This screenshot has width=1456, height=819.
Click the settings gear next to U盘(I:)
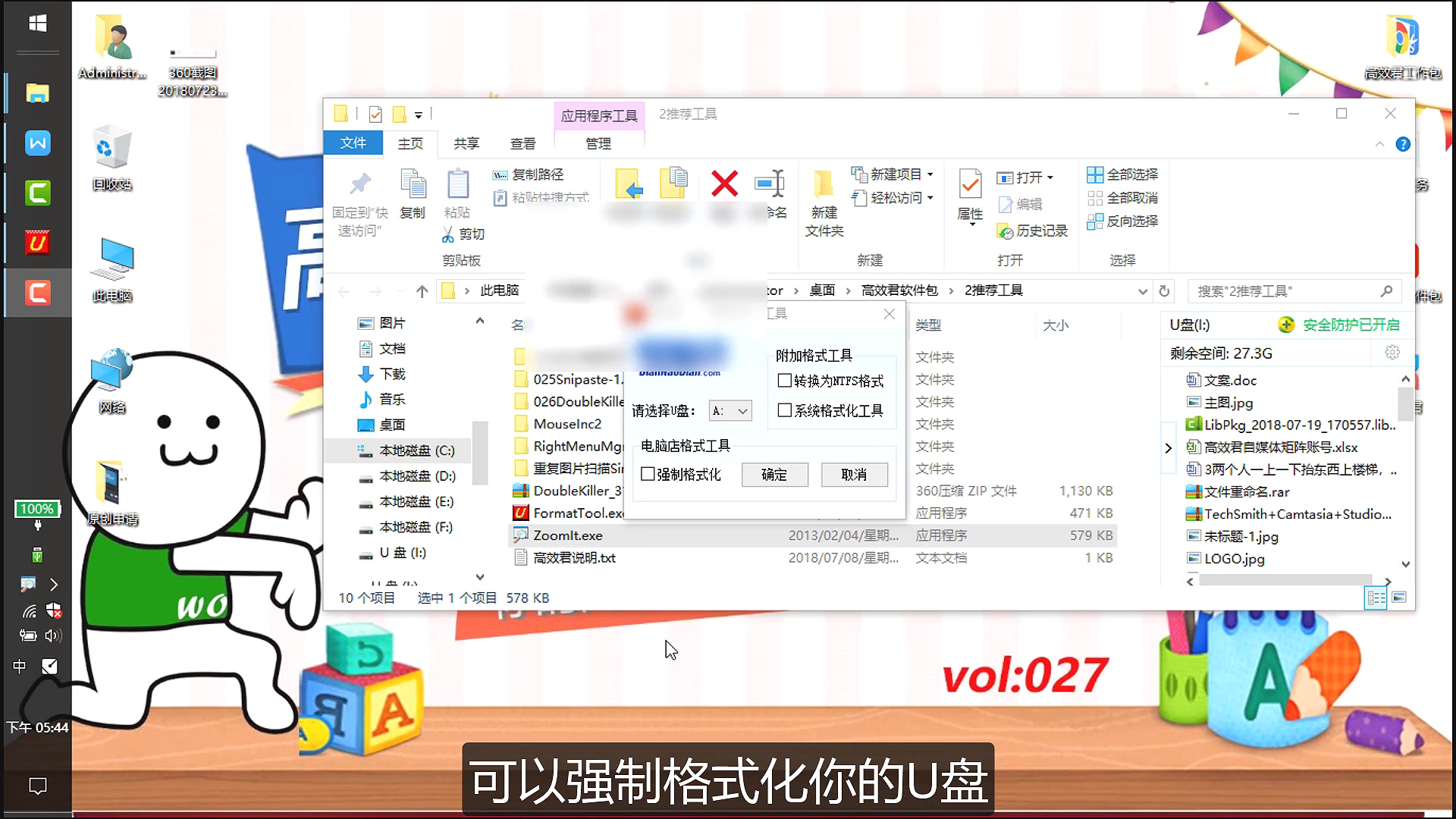pos(1392,353)
